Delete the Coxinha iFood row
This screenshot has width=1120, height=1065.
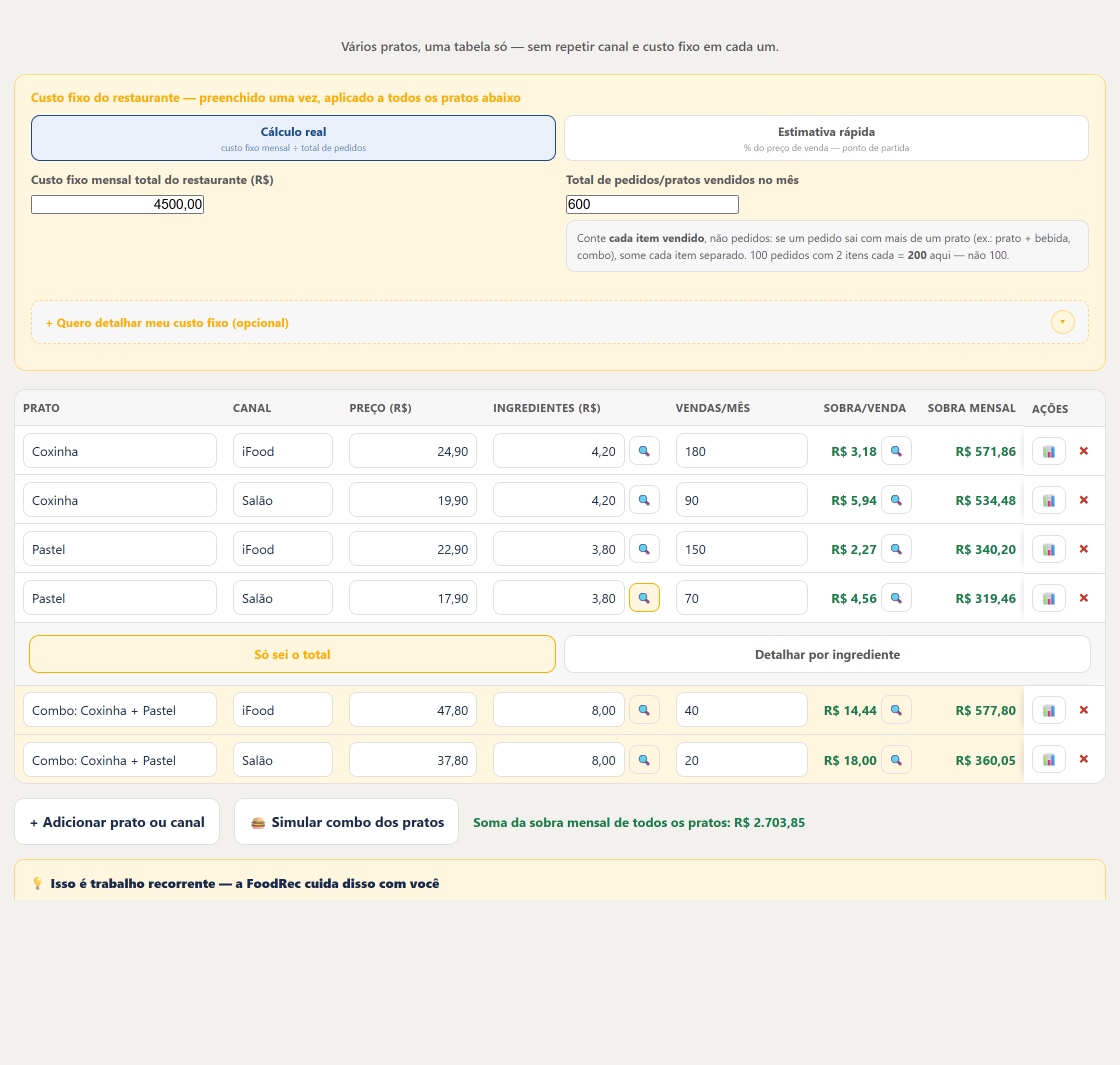pyautogui.click(x=1083, y=451)
